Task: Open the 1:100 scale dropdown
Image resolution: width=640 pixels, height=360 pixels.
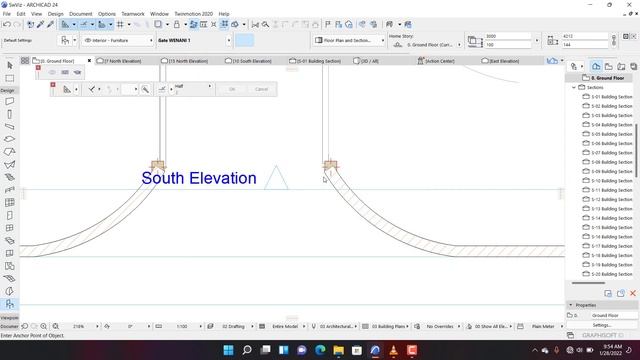Action: point(200,327)
